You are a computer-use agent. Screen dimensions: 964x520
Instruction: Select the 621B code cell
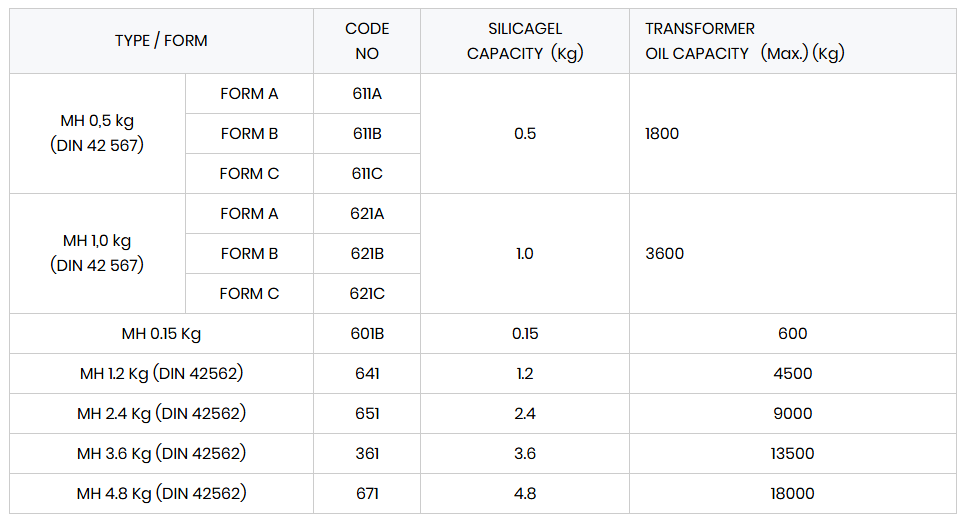click(367, 253)
